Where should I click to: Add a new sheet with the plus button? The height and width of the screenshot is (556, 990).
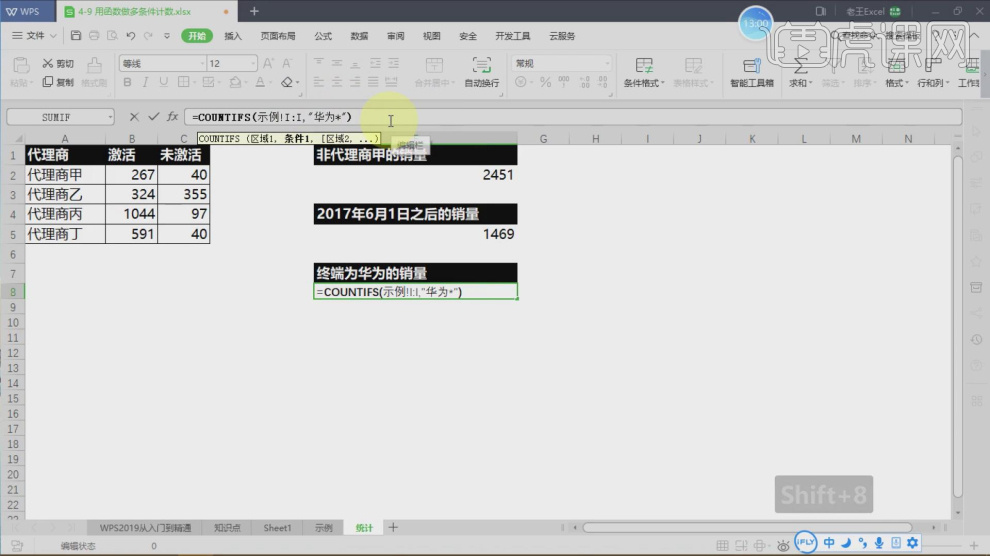click(x=393, y=527)
